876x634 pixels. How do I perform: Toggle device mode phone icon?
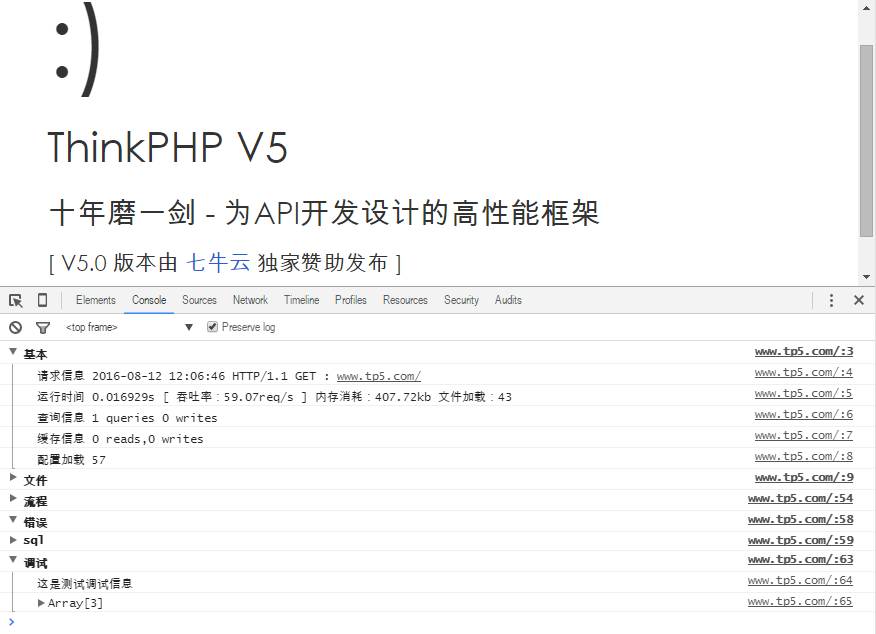coord(42,301)
